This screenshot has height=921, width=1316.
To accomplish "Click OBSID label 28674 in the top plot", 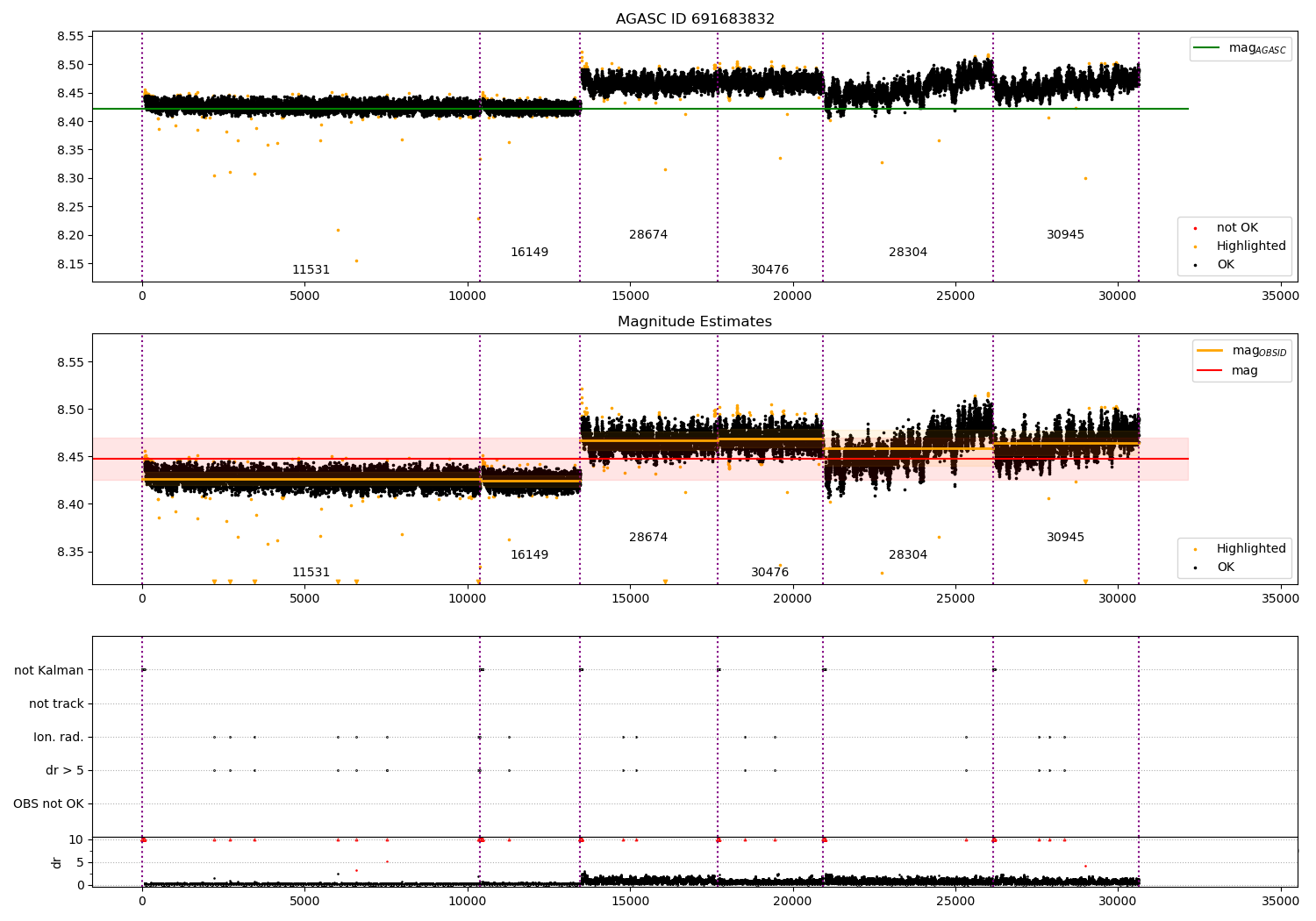I will (648, 234).
